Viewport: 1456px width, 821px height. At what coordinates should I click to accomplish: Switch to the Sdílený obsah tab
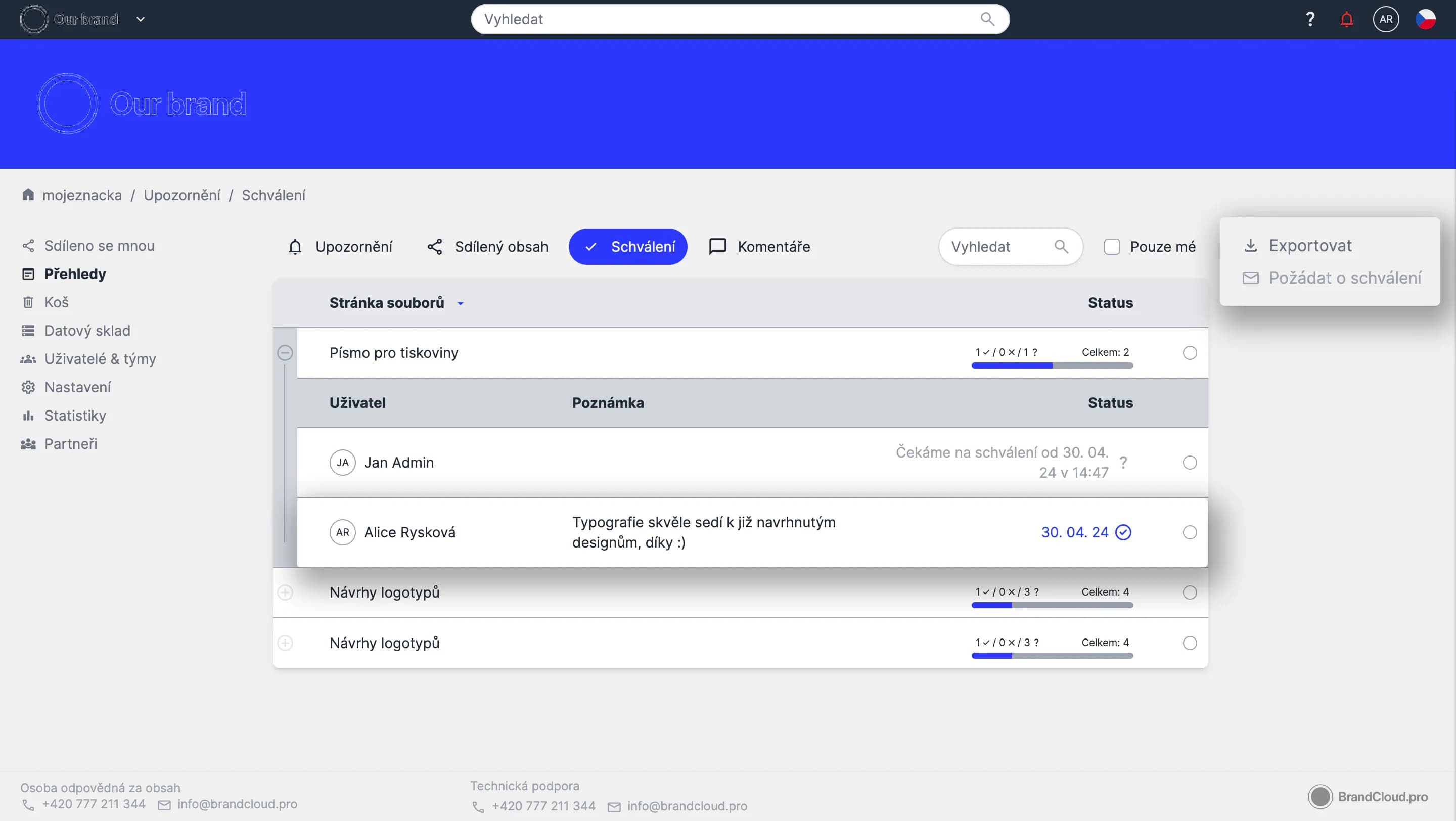(487, 247)
